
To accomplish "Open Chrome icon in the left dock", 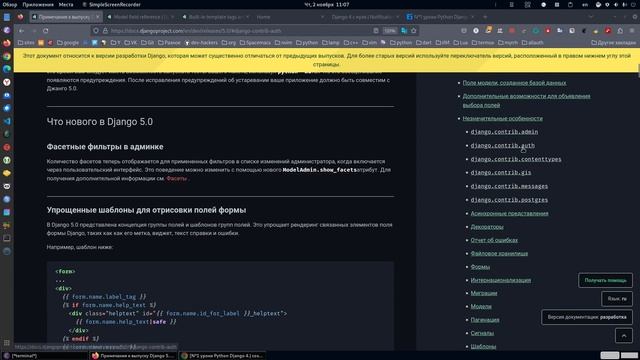I will 7,56.
